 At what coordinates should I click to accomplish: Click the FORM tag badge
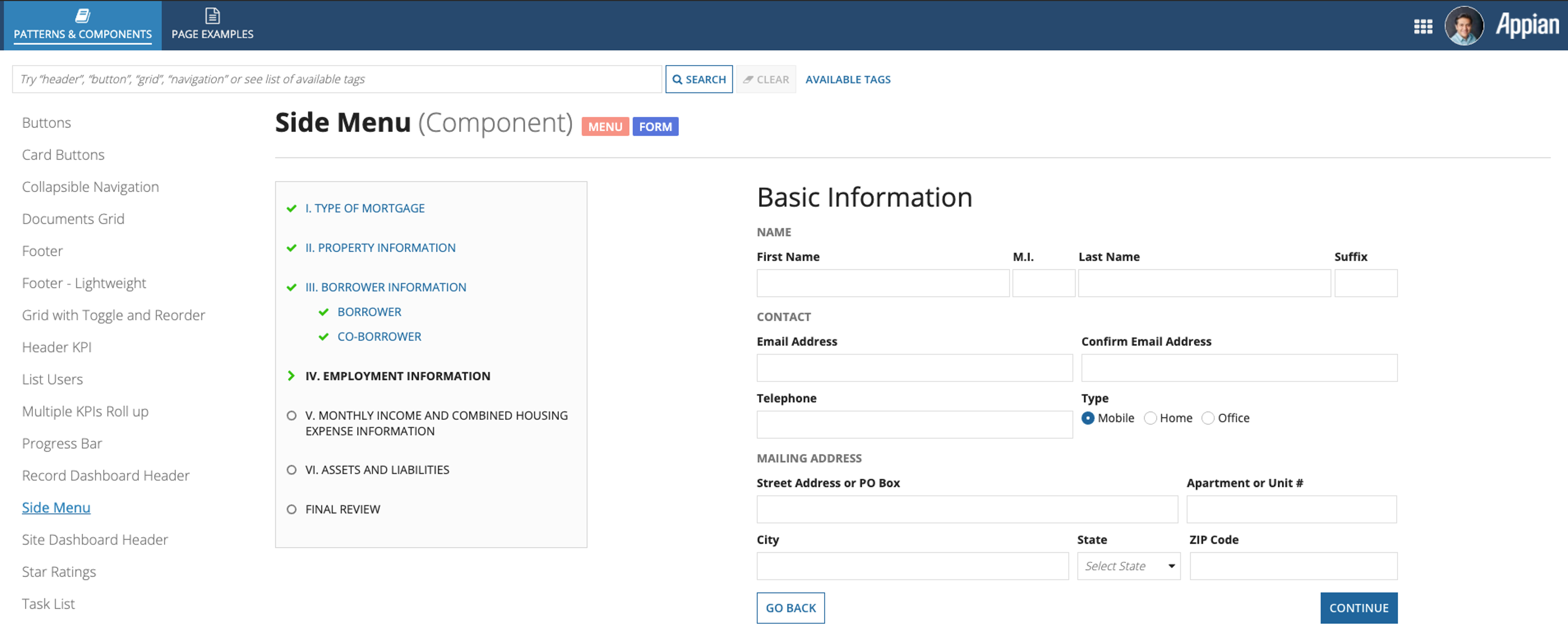click(655, 127)
